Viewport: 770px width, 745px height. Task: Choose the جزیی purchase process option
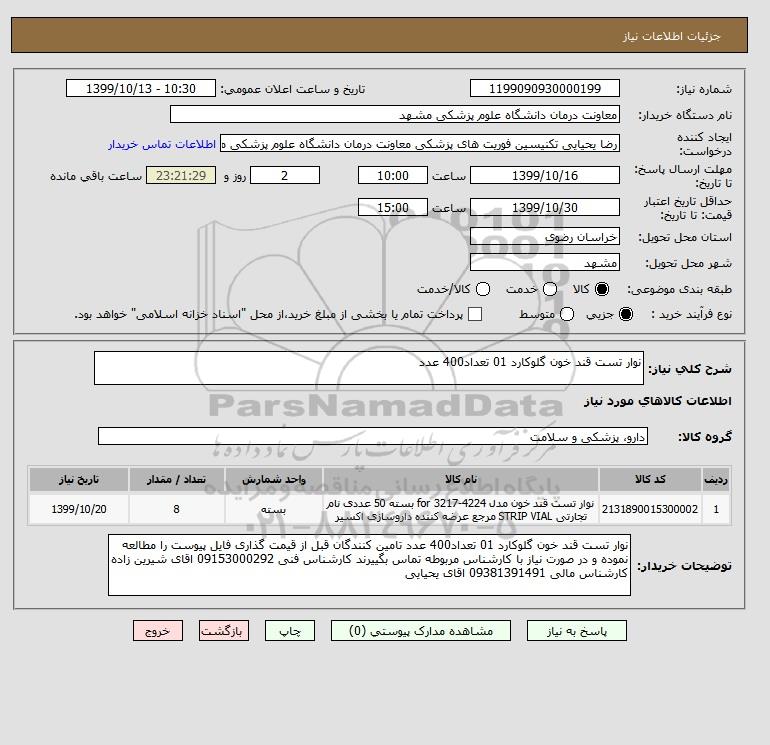[x=626, y=314]
